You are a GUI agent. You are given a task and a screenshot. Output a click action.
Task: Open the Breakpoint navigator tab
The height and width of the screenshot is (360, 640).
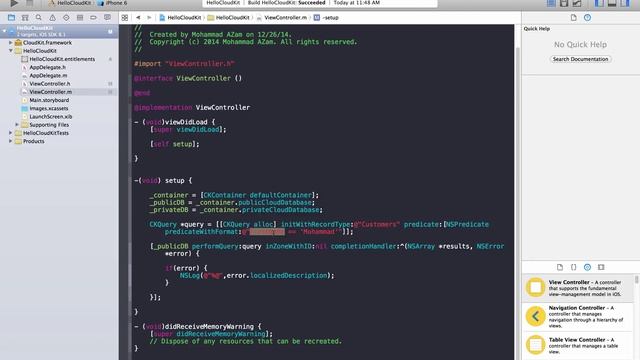tap(93, 18)
